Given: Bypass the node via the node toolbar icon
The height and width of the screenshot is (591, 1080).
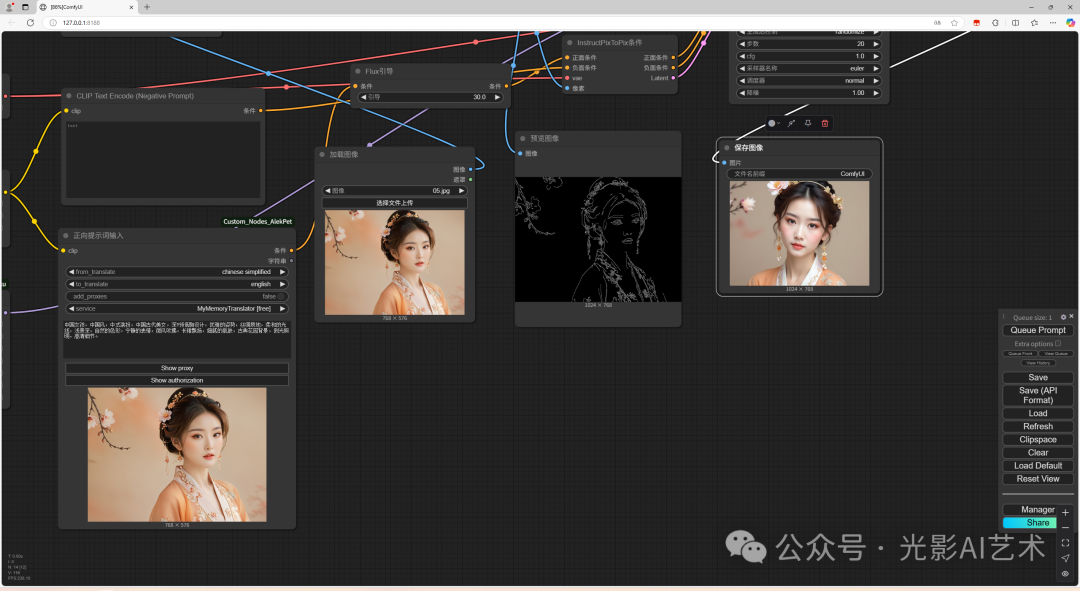Looking at the screenshot, I should [791, 123].
